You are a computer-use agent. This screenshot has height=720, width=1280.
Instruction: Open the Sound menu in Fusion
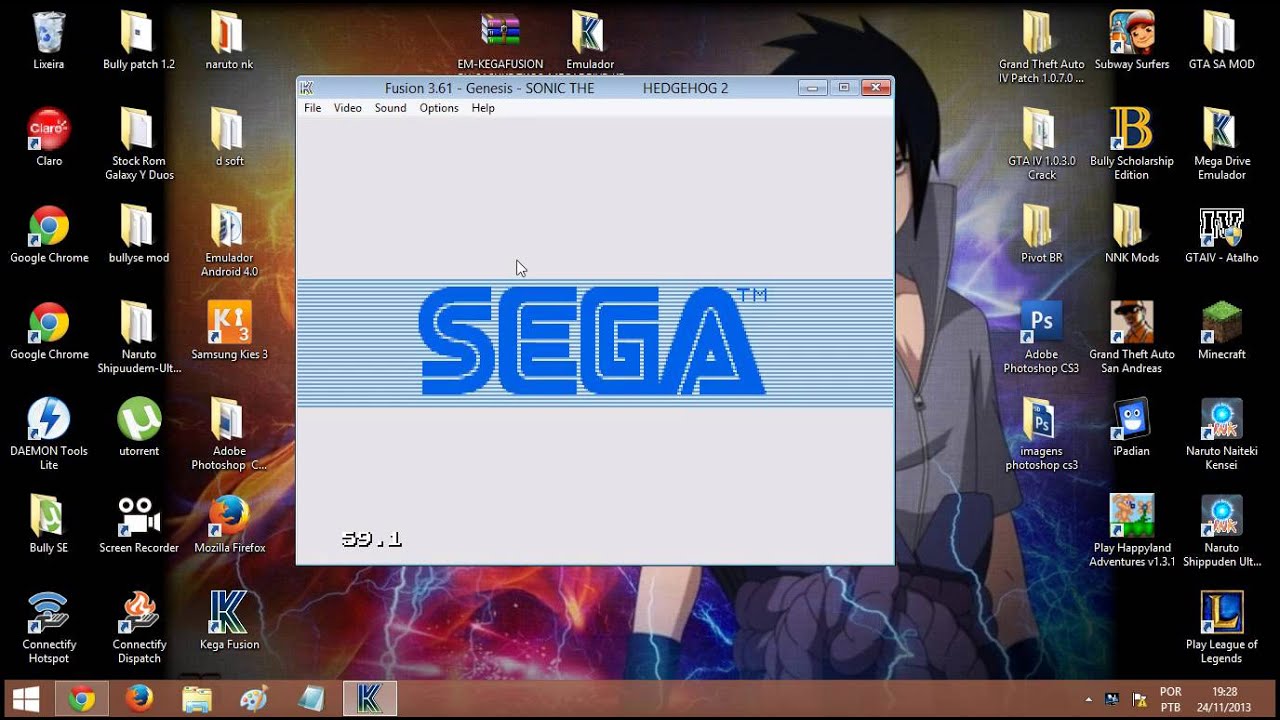pyautogui.click(x=390, y=108)
